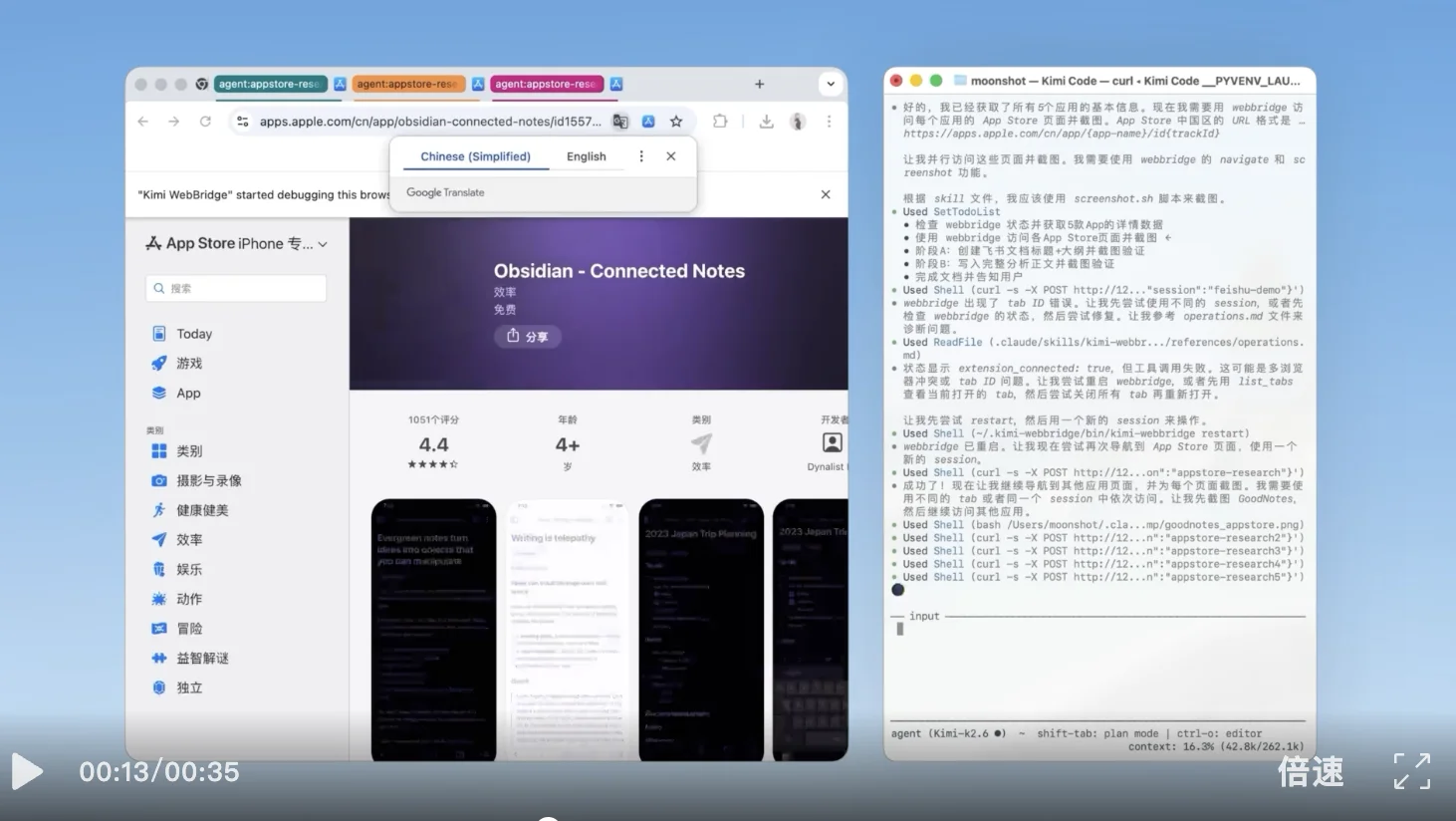Click the 00:13/00:35 video time display
Screen dimensions: 1456x821
point(159,771)
